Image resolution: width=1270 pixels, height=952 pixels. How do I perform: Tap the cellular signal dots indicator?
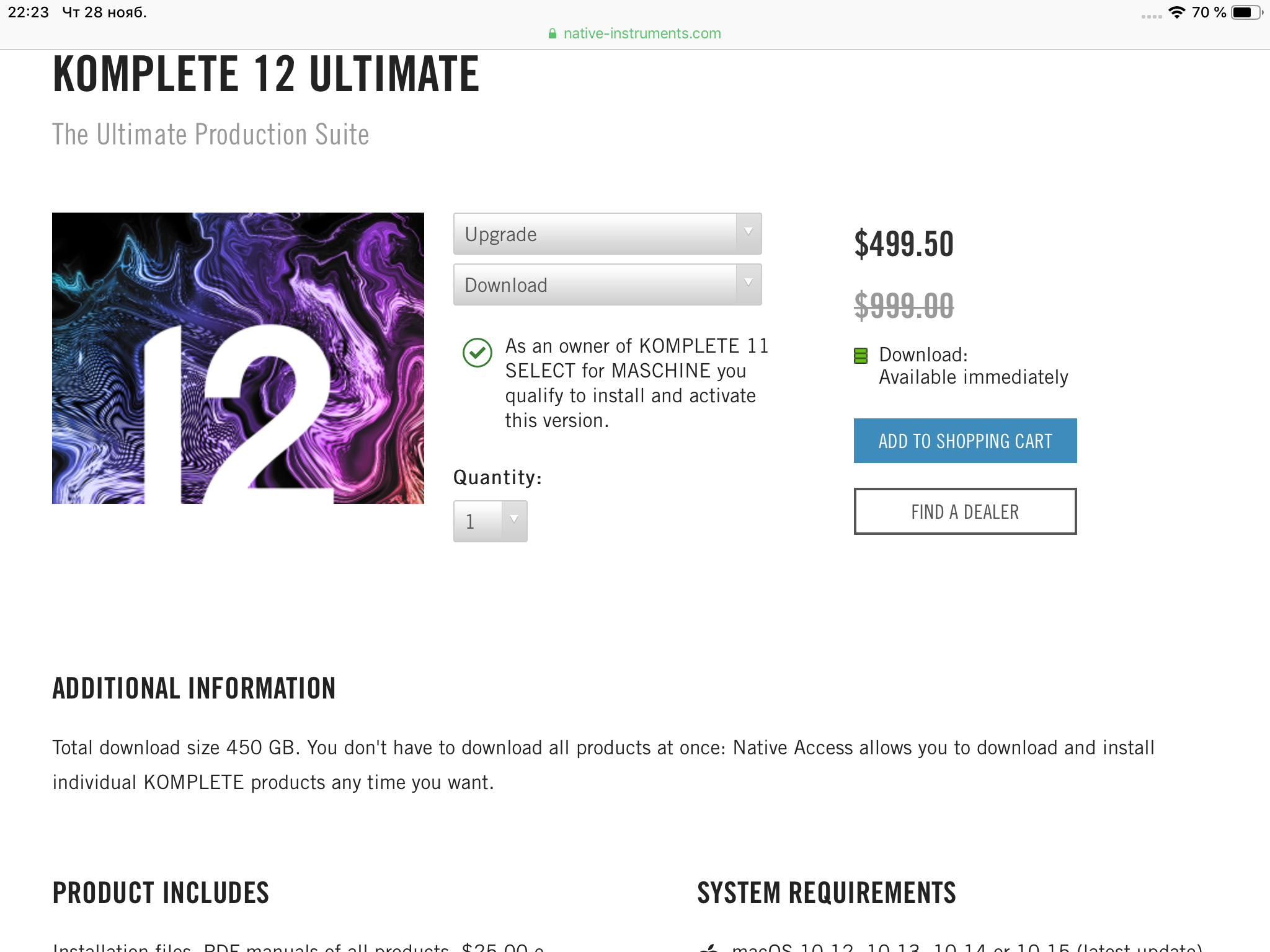[1151, 16]
